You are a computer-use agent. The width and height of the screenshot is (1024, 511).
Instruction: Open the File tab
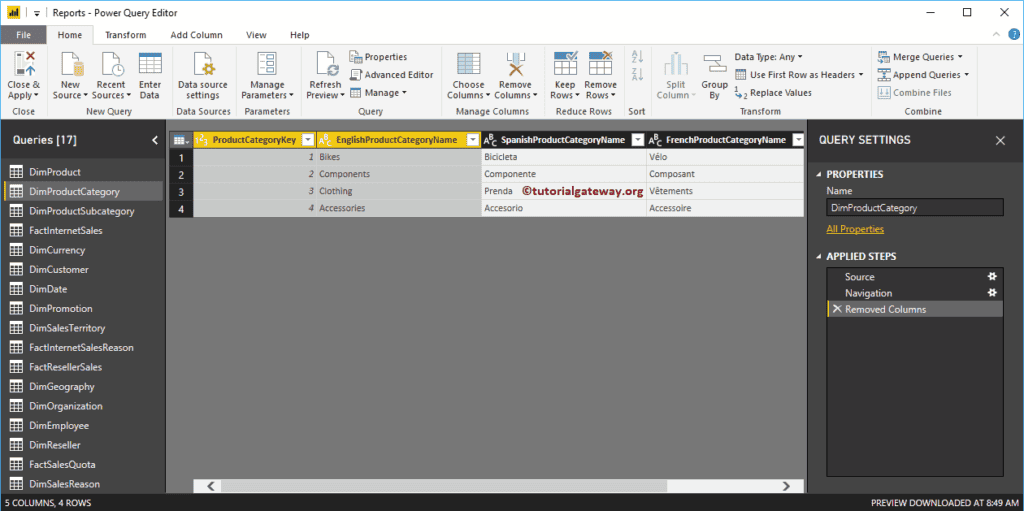[x=24, y=35]
